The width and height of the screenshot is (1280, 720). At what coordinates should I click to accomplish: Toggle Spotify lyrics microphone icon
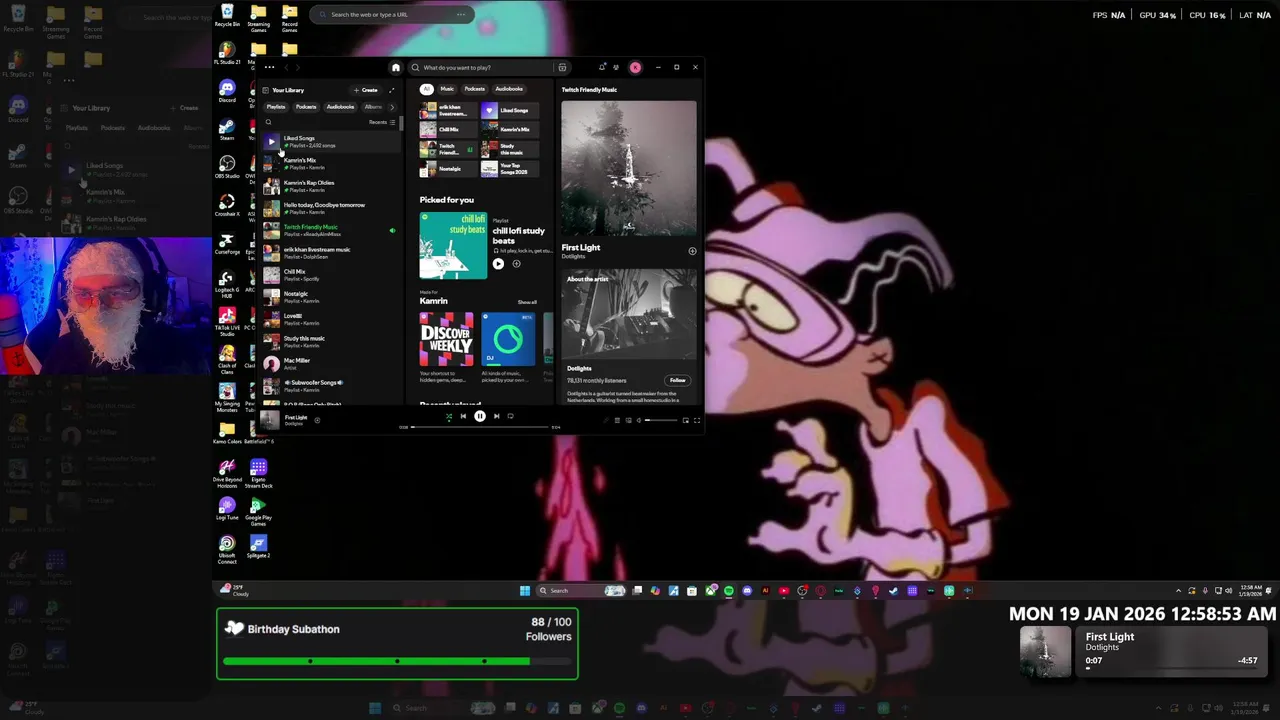click(x=606, y=420)
